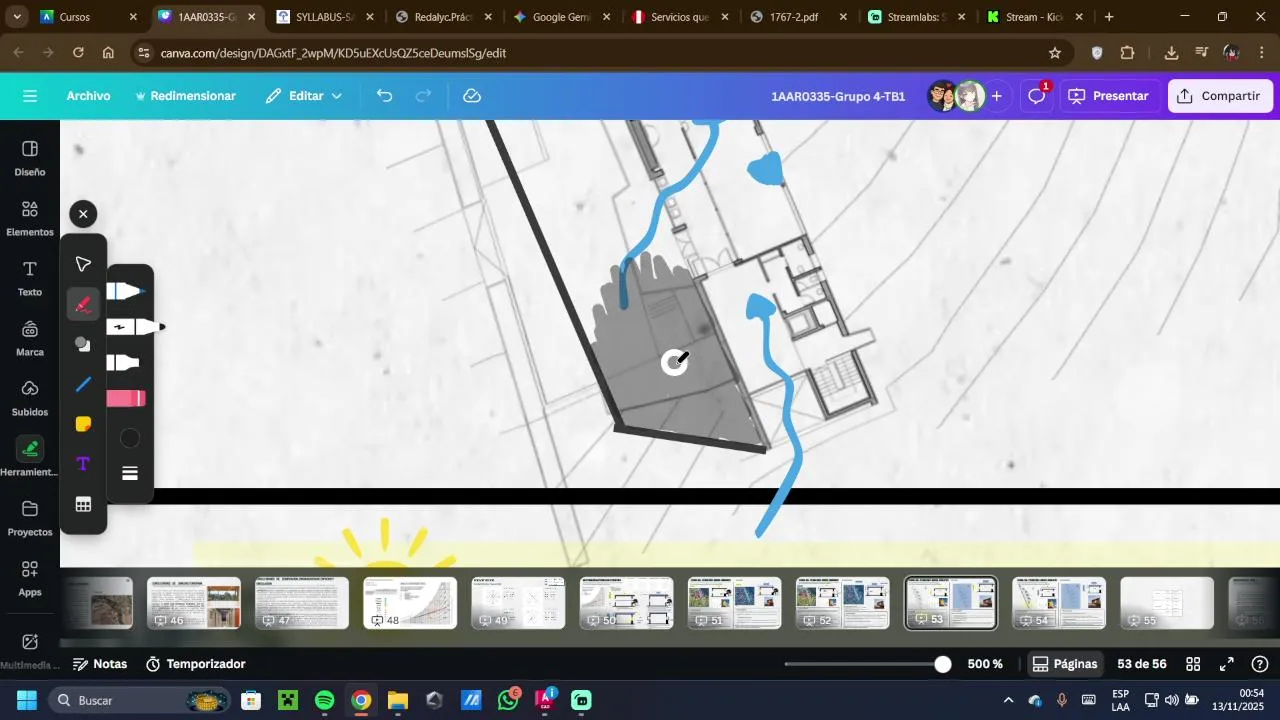Click the Compartir button
Viewport: 1280px width, 720px height.
[1220, 96]
